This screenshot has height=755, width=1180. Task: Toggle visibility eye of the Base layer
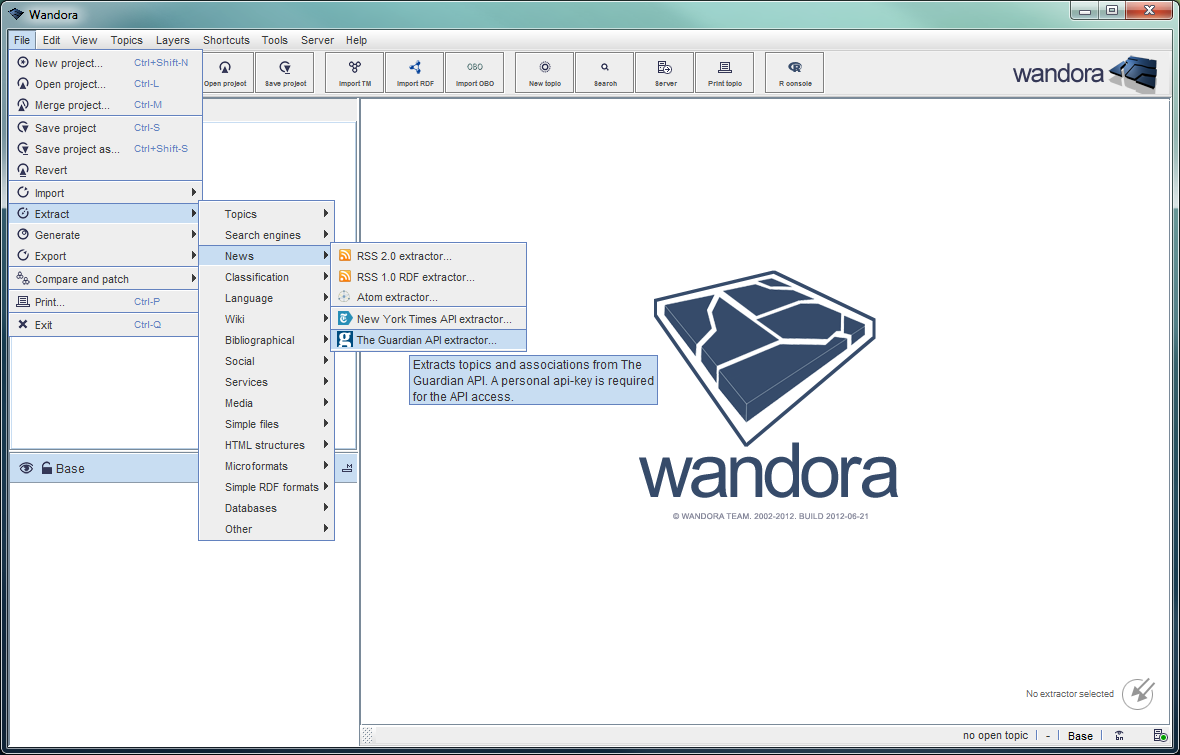point(27,468)
